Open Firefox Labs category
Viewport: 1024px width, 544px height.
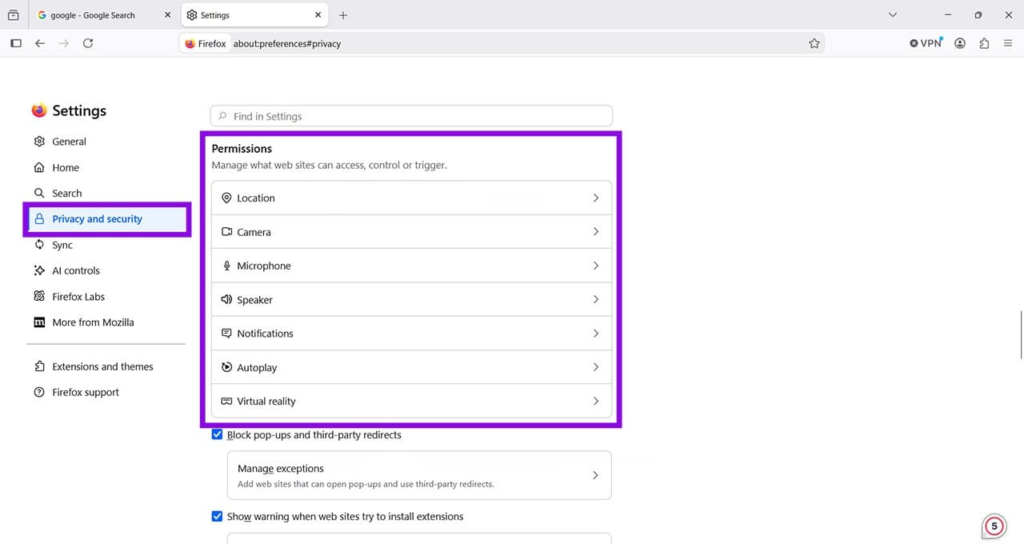(107, 296)
